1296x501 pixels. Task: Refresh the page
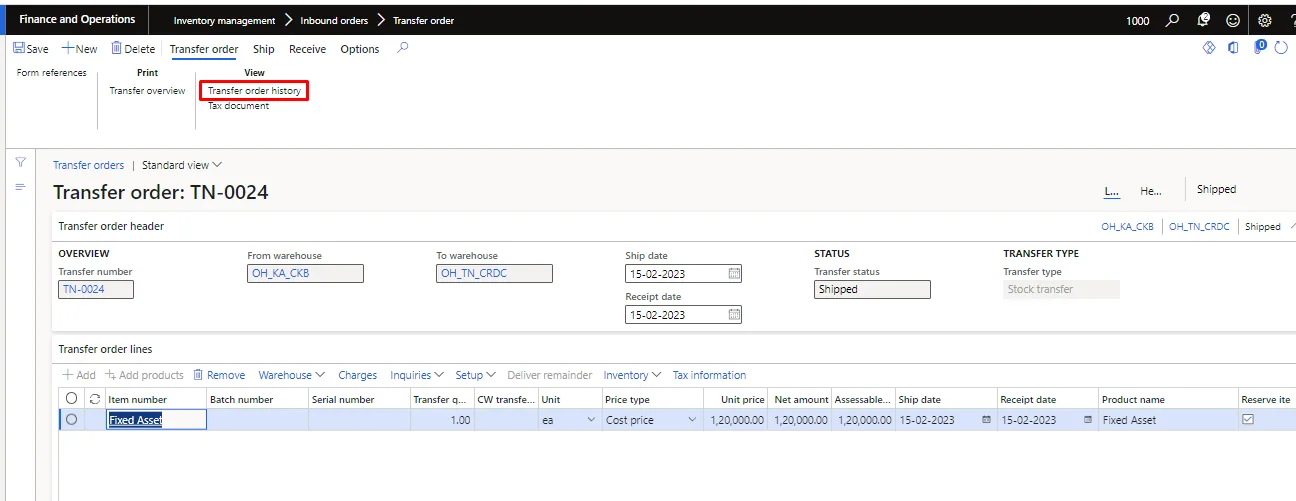[x=1282, y=48]
